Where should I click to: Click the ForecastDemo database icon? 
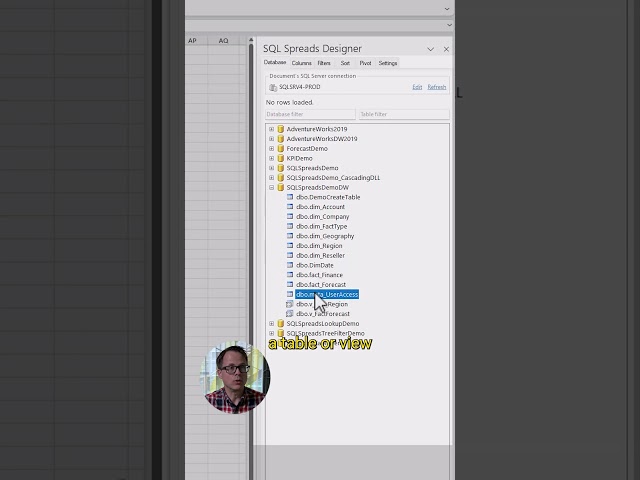[280, 149]
